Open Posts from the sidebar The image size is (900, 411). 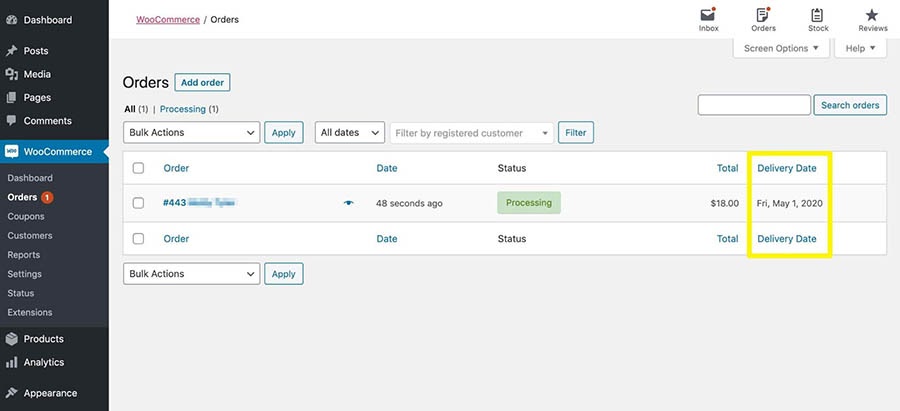coord(36,51)
